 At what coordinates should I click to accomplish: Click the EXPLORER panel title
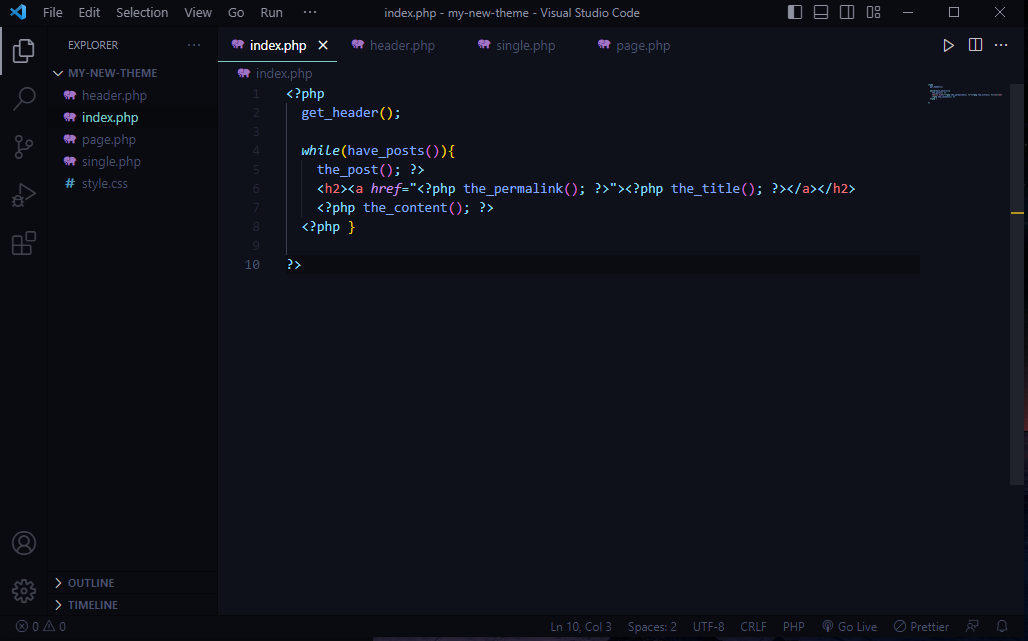click(93, 45)
